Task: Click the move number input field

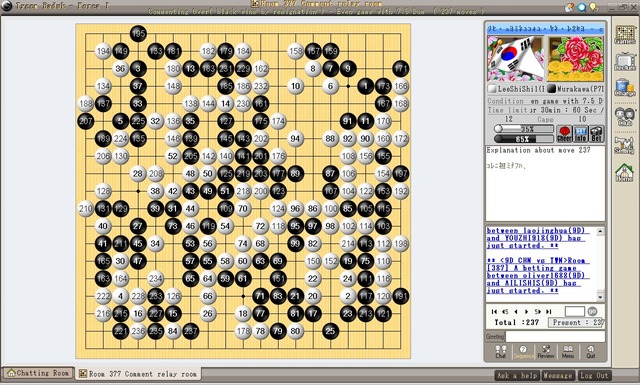Action: point(575,312)
